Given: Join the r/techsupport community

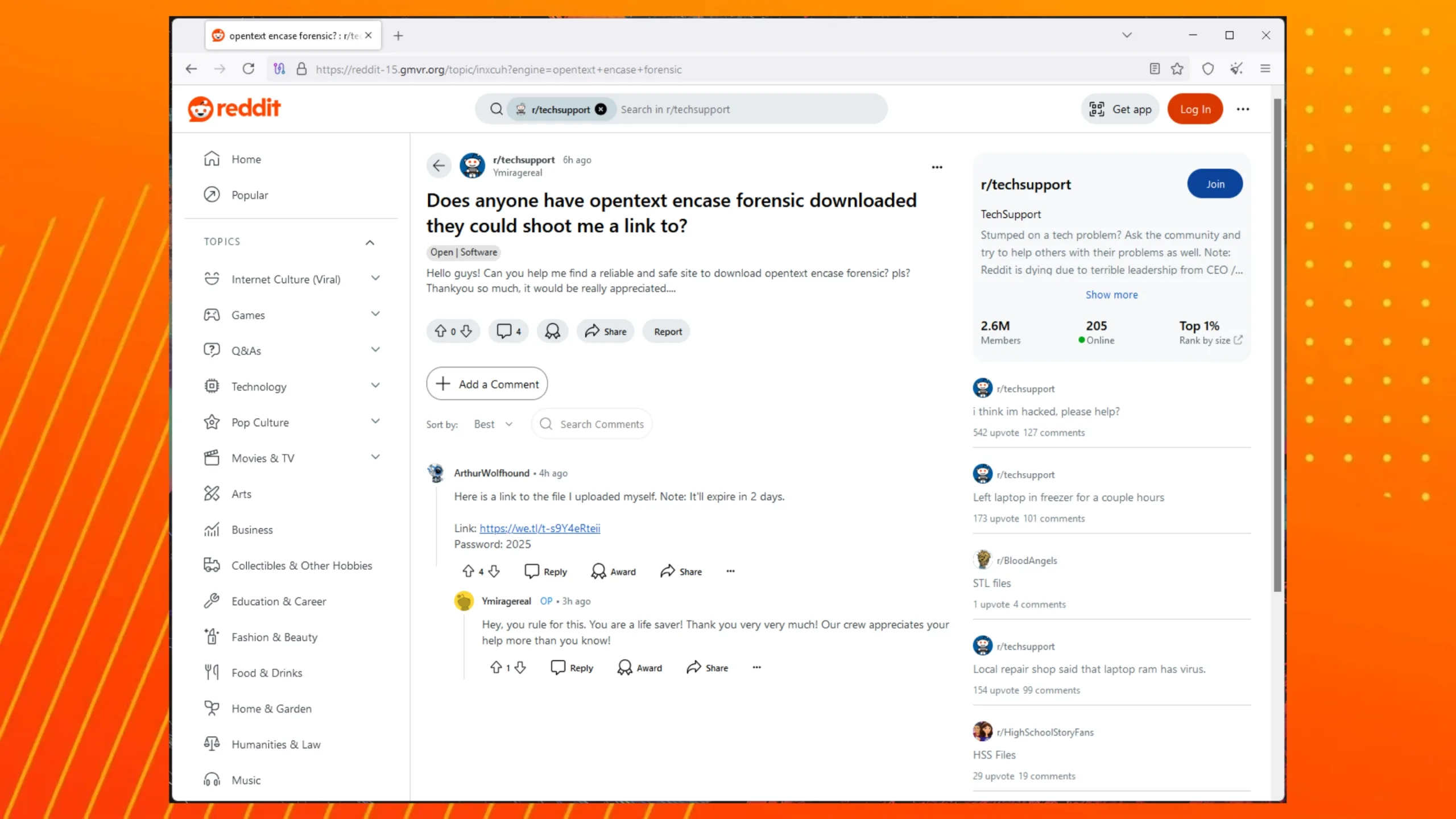Looking at the screenshot, I should 1215,184.
